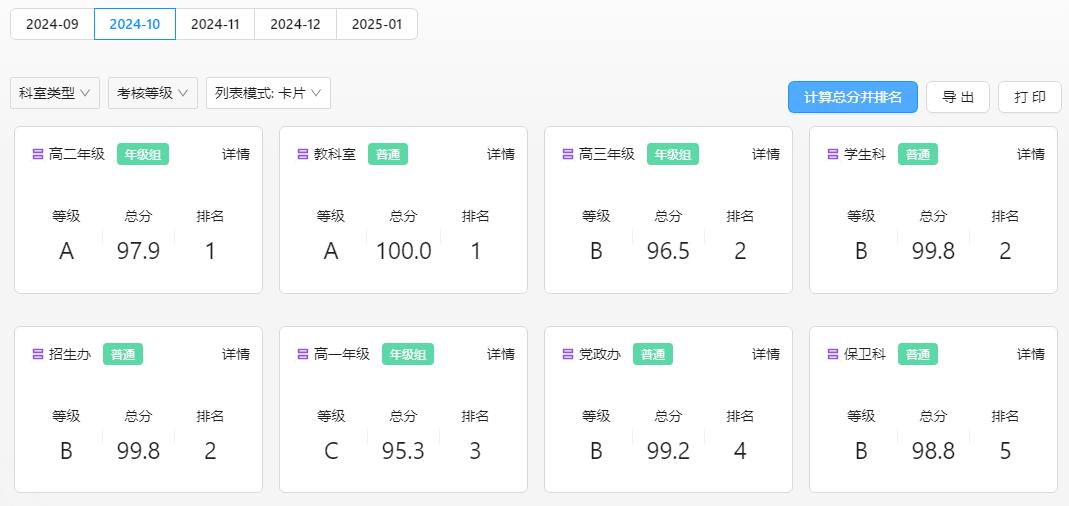The height and width of the screenshot is (506, 1069).
Task: Click the purple icon beside 高一年级
Action: 303,354
